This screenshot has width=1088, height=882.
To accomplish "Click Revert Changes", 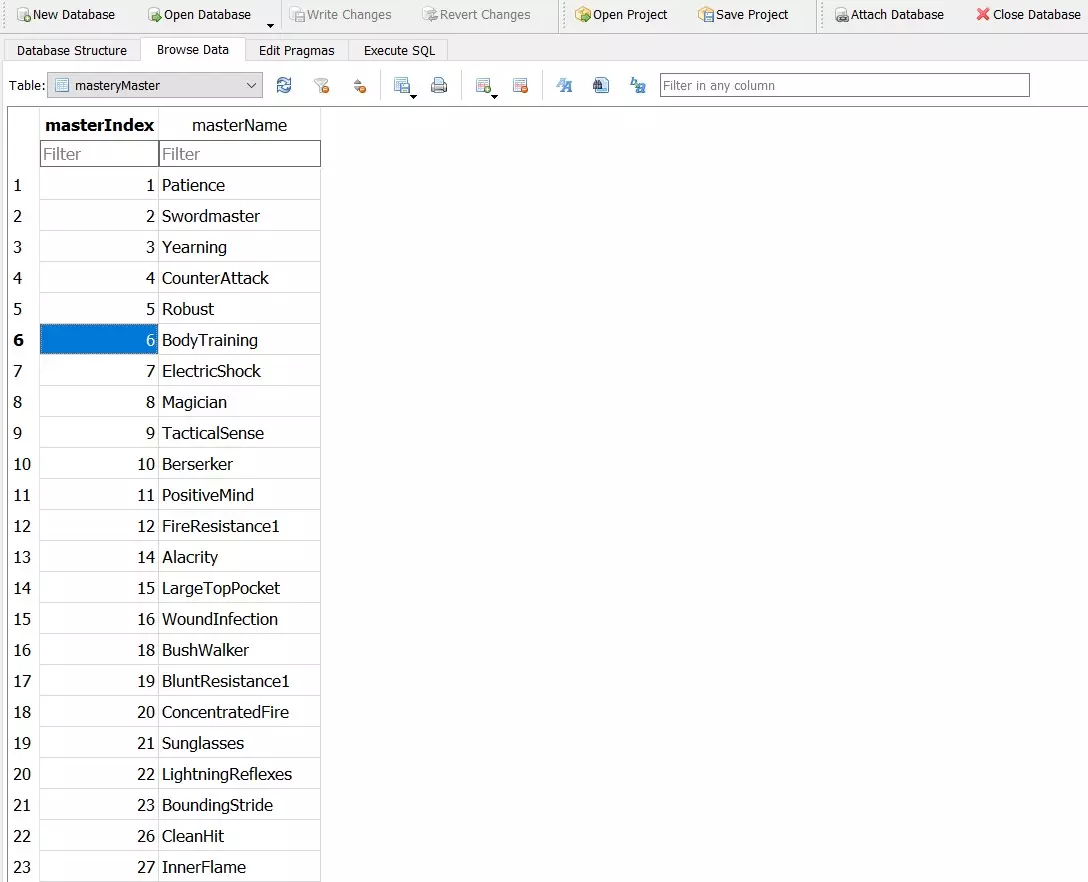I will [476, 15].
